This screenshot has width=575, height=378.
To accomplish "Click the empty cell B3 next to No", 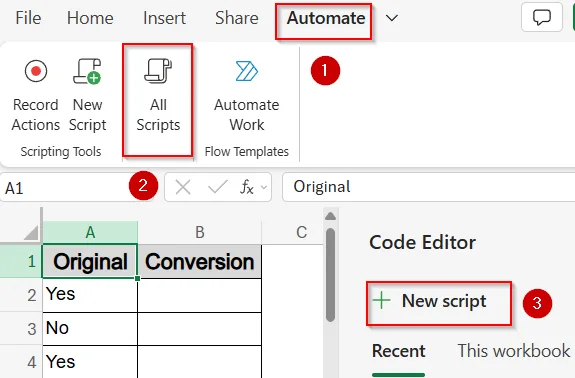I will tap(199, 329).
